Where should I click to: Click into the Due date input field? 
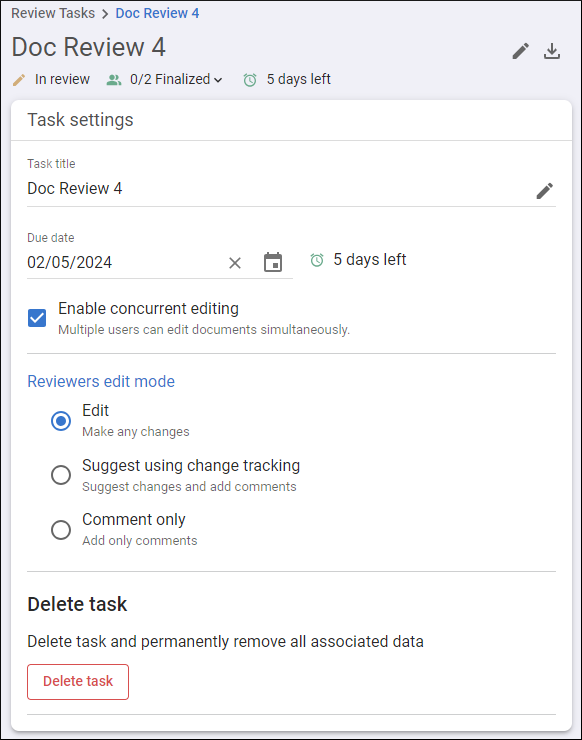click(x=124, y=262)
